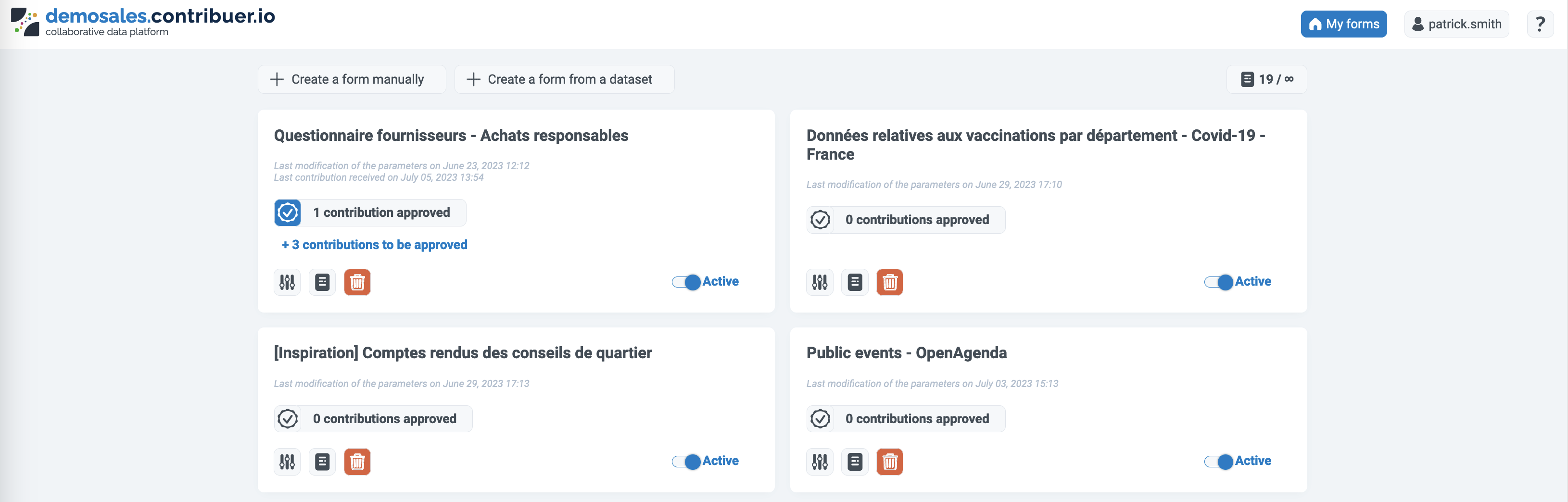Click Create a form from a dataset

click(x=564, y=80)
